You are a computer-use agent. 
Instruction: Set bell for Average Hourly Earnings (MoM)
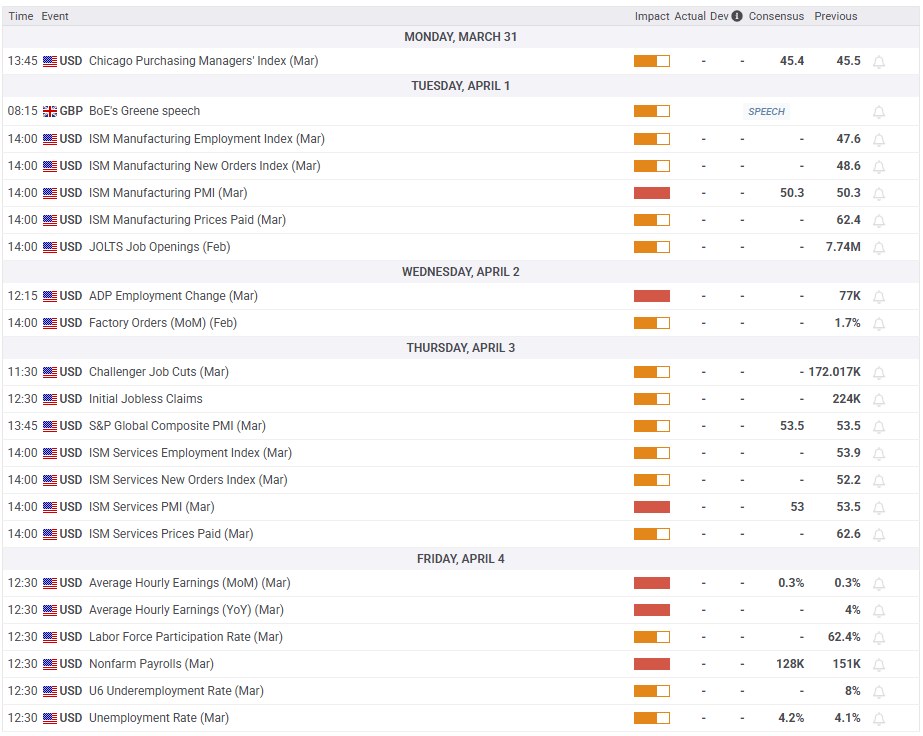pos(879,584)
